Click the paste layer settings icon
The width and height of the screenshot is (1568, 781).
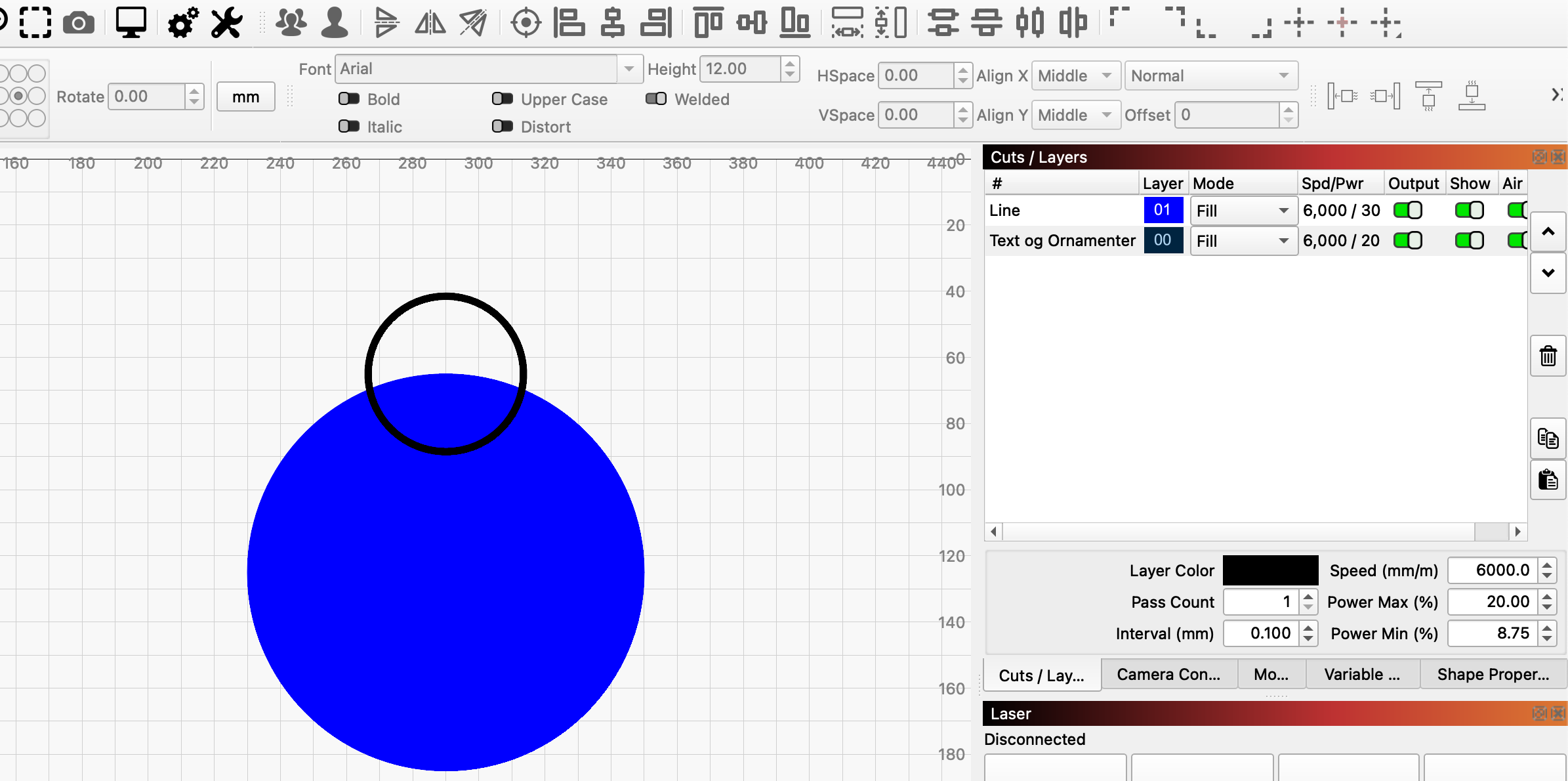1548,480
